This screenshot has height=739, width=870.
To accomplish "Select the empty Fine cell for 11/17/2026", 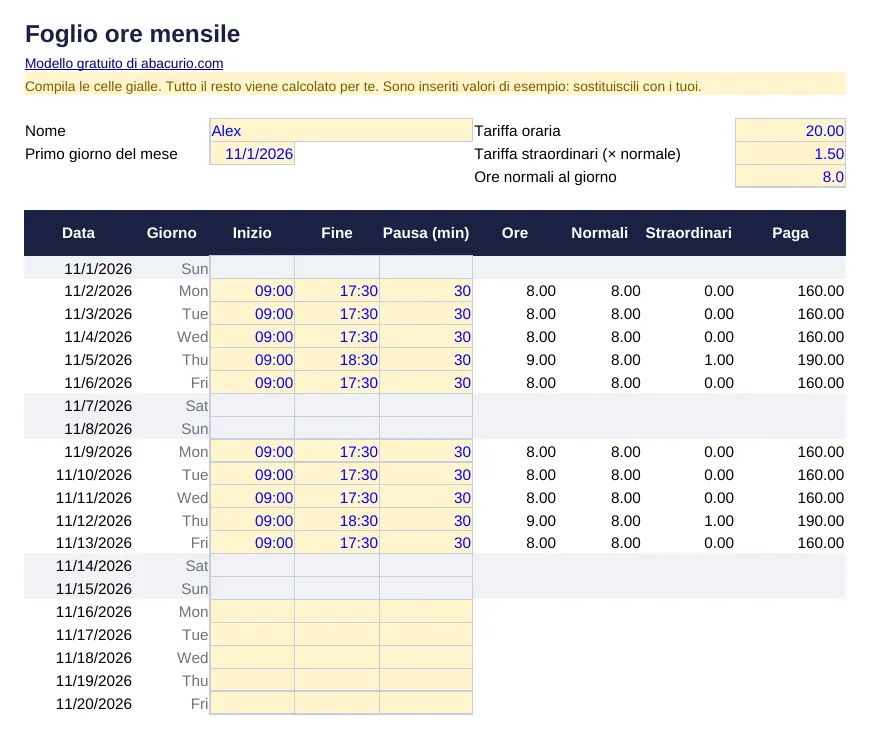I will click(x=337, y=634).
